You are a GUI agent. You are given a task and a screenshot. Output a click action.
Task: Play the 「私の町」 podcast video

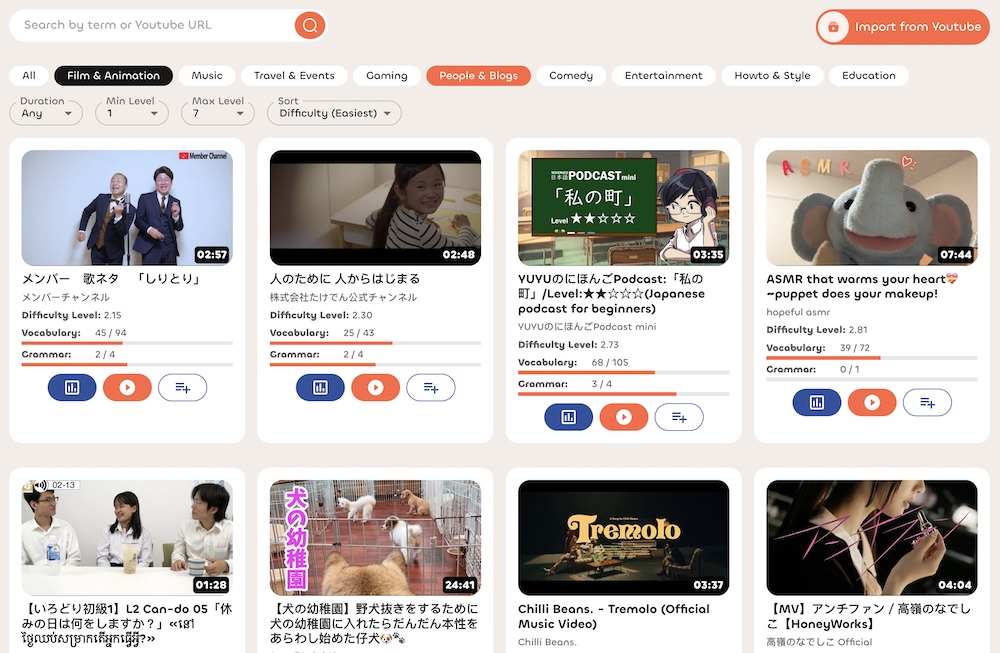point(624,416)
